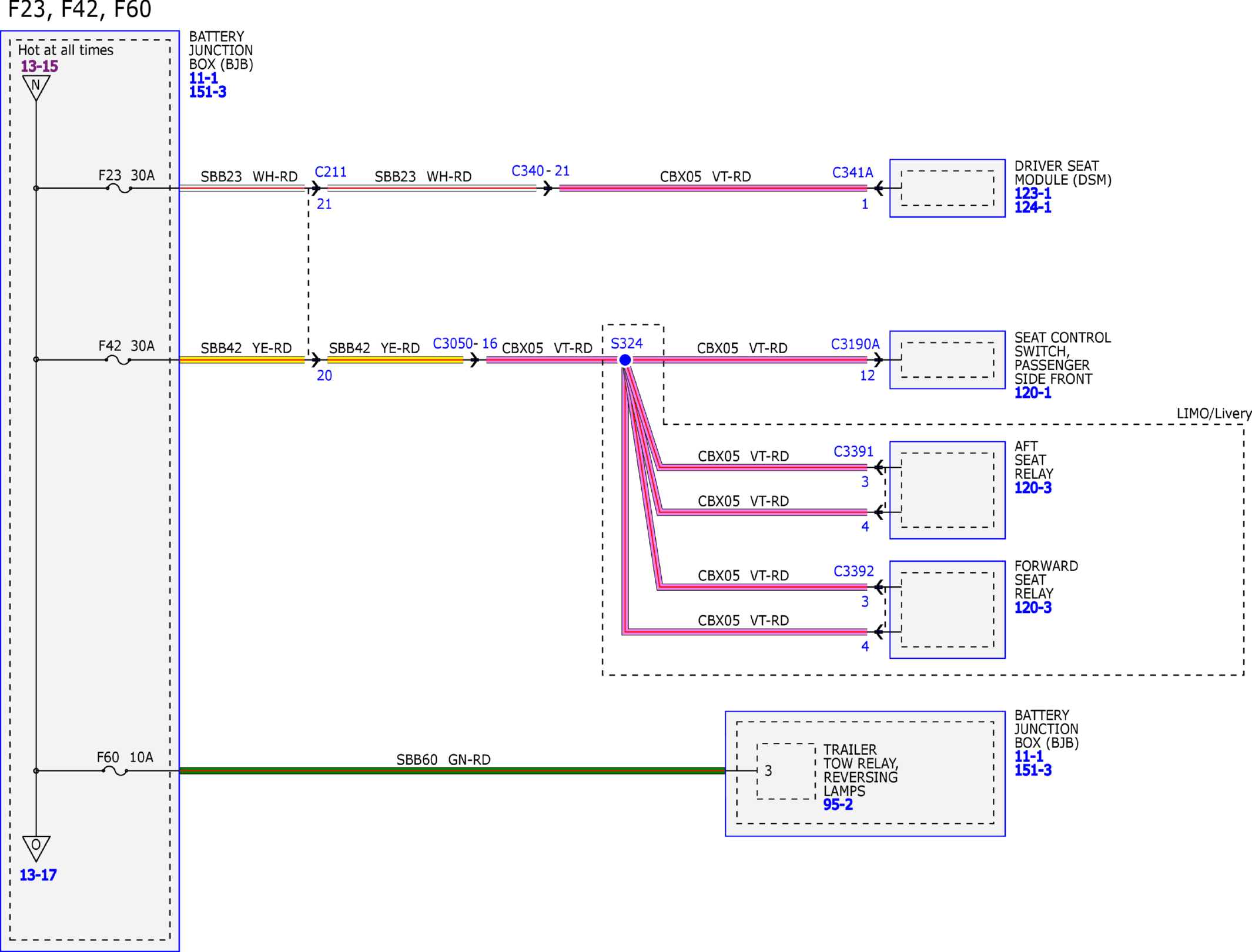Viewport: 1252px width, 952px height.
Task: Select fuse F23 30A symbol
Action: tap(119, 189)
